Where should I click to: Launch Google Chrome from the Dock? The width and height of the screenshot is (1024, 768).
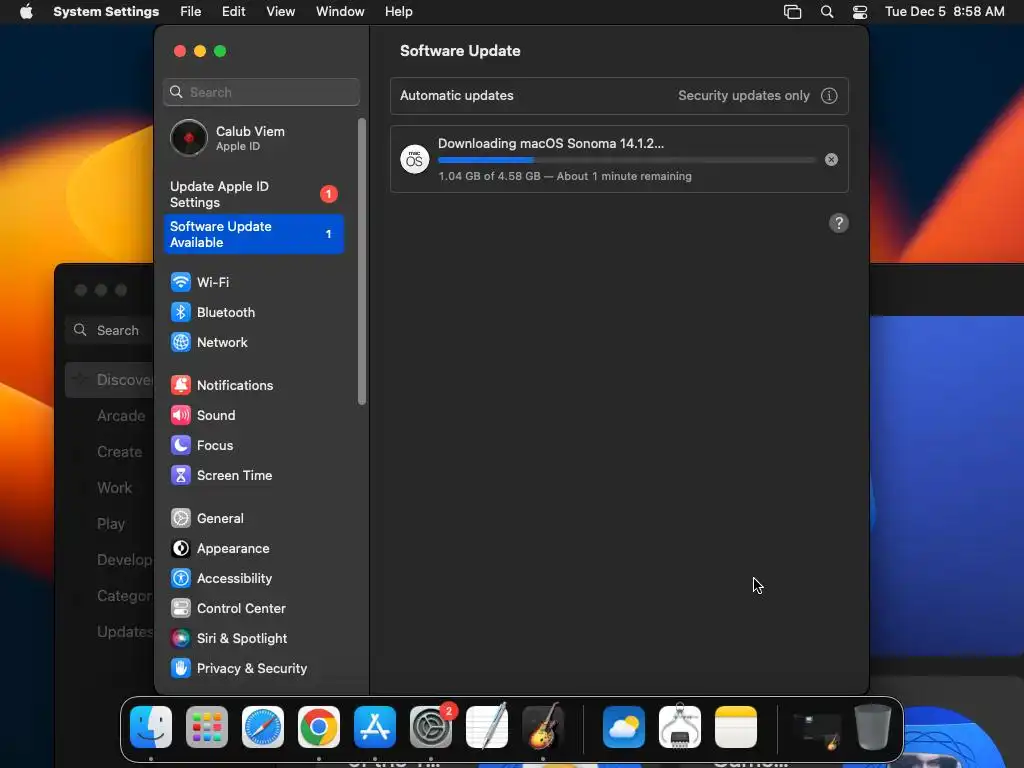coord(319,727)
